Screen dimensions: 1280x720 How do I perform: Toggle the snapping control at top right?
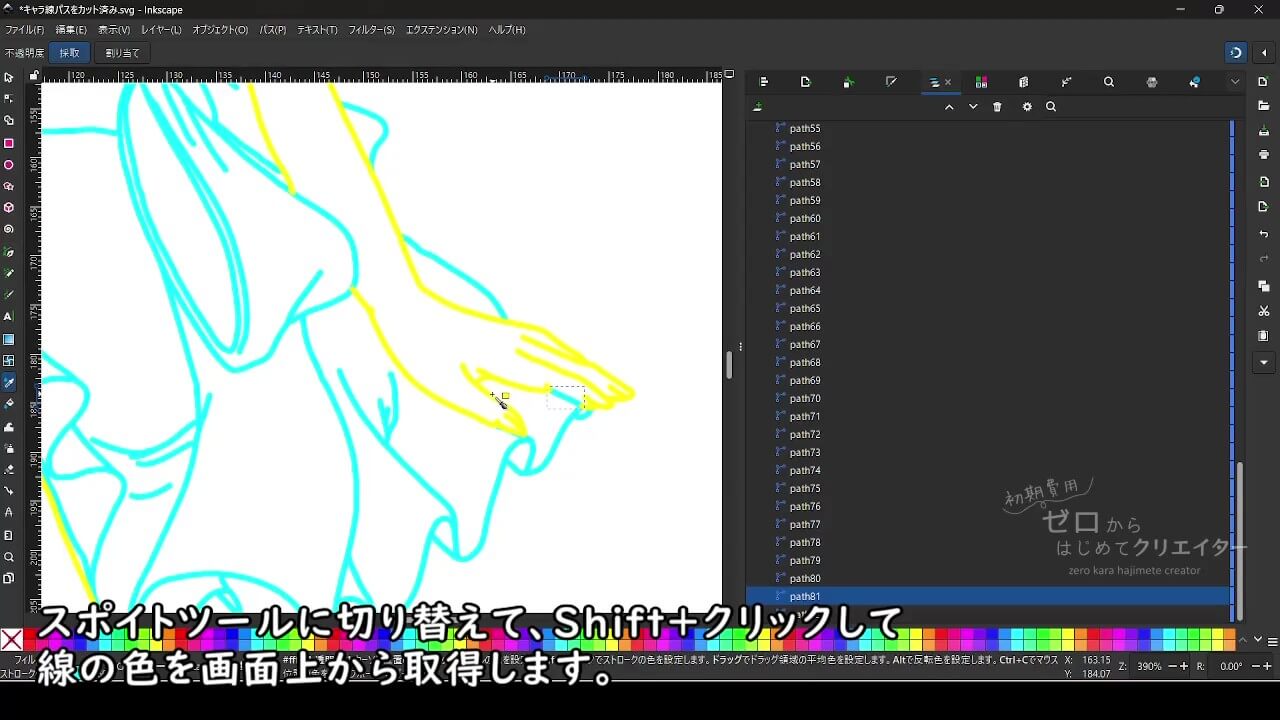pos(1236,53)
